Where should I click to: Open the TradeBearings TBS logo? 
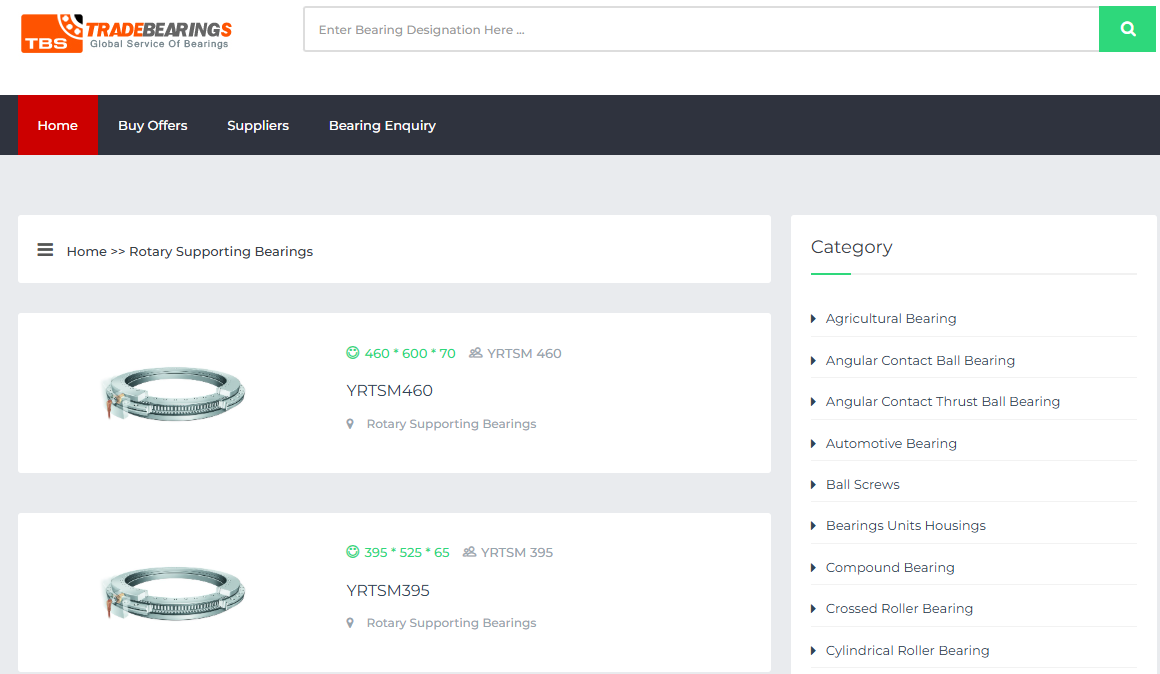pos(126,33)
